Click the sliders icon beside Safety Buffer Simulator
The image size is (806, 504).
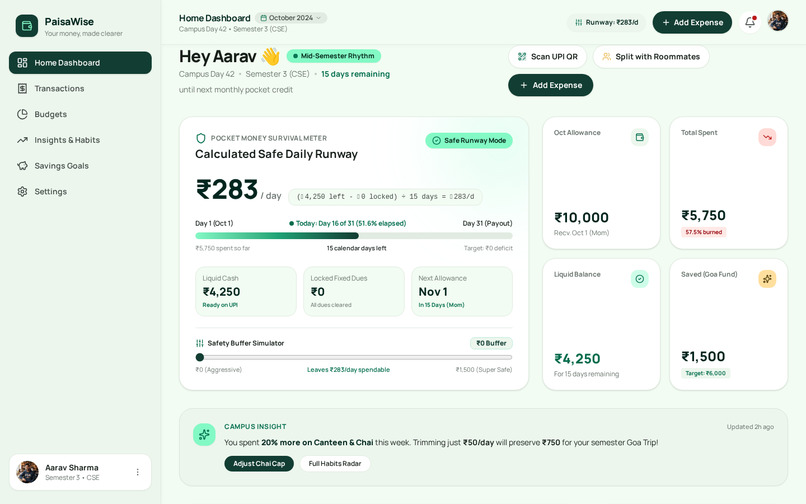pos(199,343)
